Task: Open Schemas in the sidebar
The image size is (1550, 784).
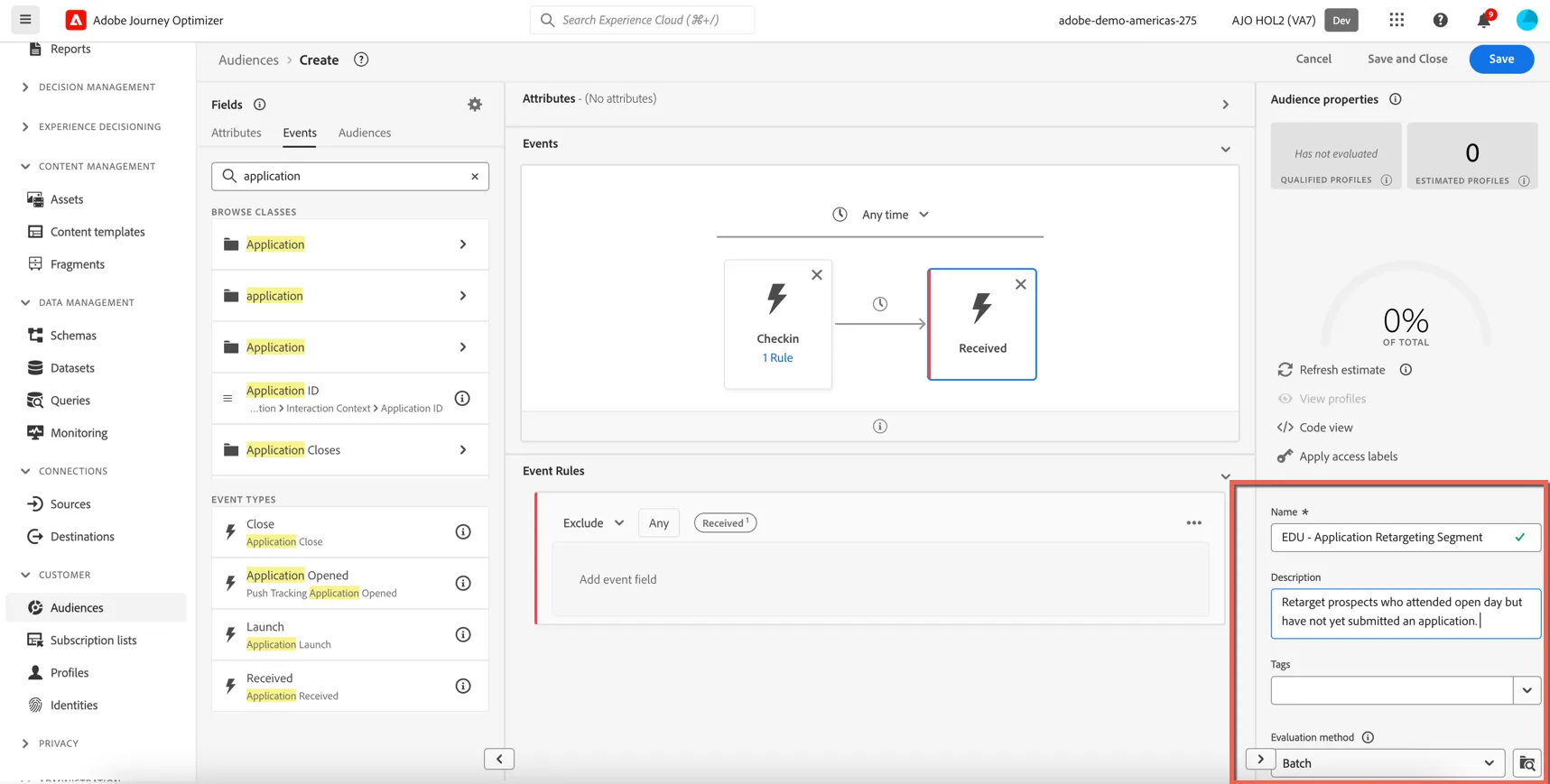Action: pyautogui.click(x=73, y=336)
